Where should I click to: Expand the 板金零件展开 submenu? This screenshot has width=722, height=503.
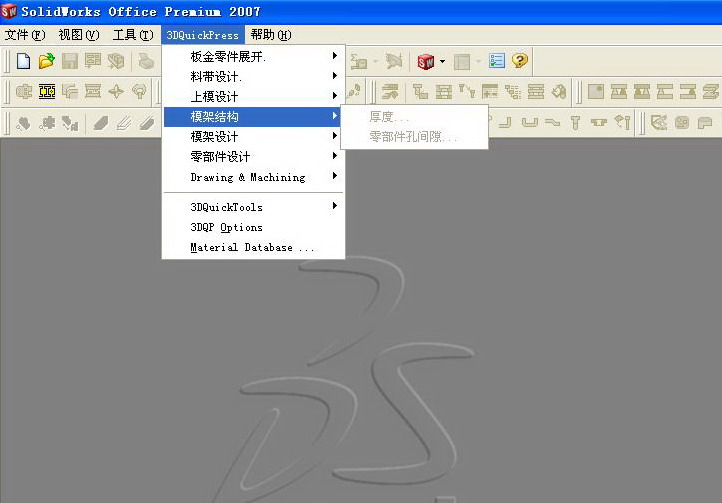253,57
